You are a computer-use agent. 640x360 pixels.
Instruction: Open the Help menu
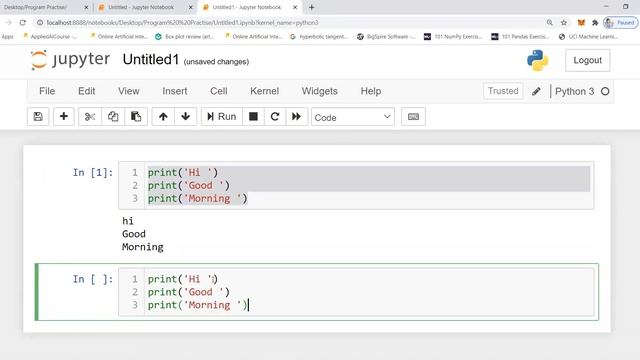[x=371, y=91]
